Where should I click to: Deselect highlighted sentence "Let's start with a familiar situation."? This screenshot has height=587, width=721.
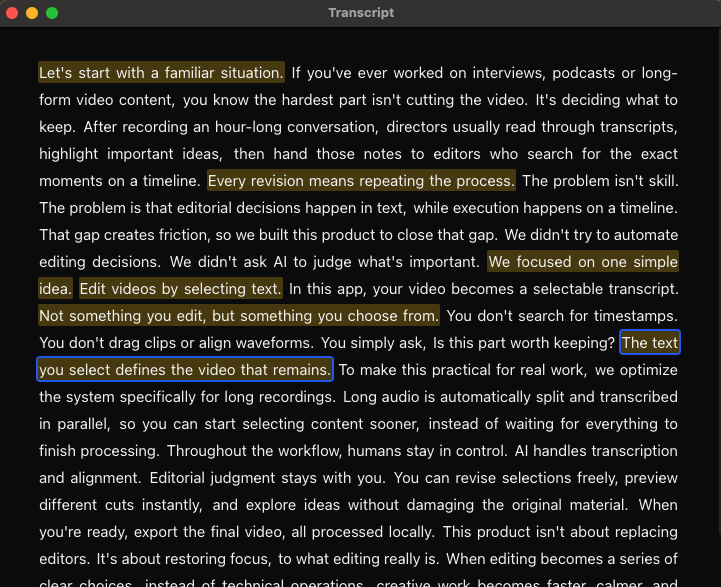pos(161,73)
